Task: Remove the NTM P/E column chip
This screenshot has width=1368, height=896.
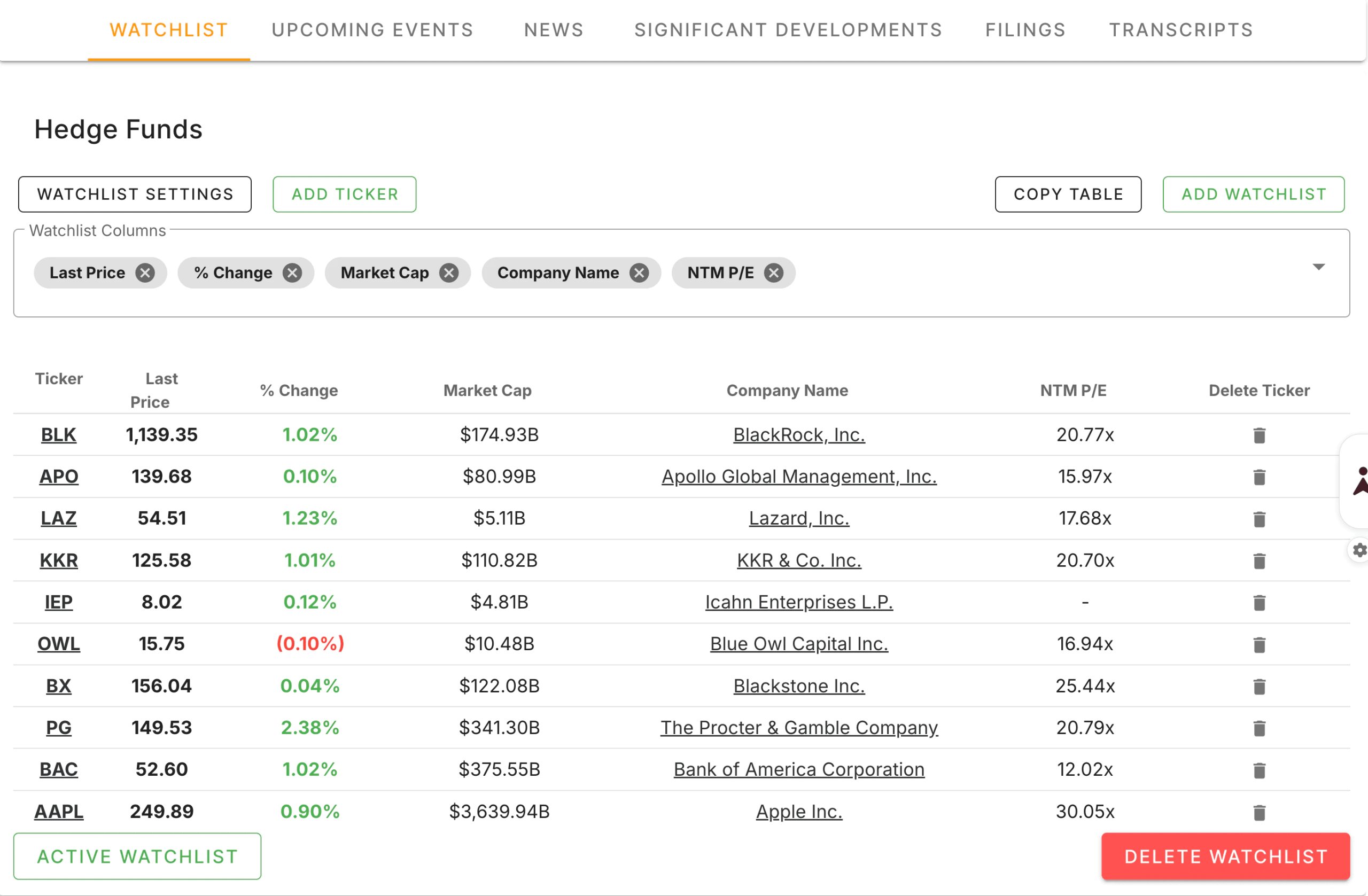Action: coord(774,273)
